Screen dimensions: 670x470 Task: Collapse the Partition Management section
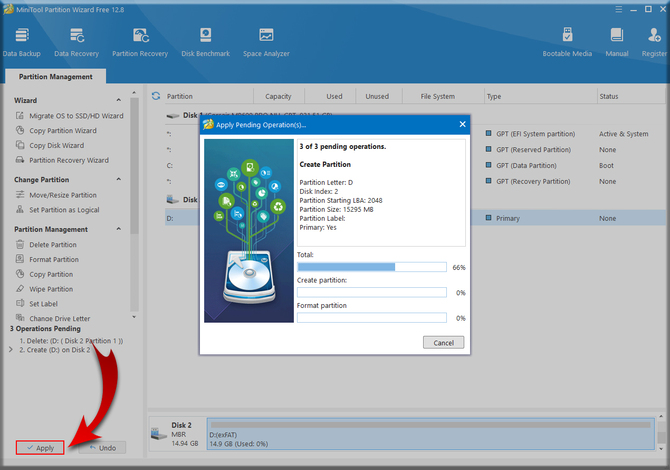pyautogui.click(x=118, y=229)
